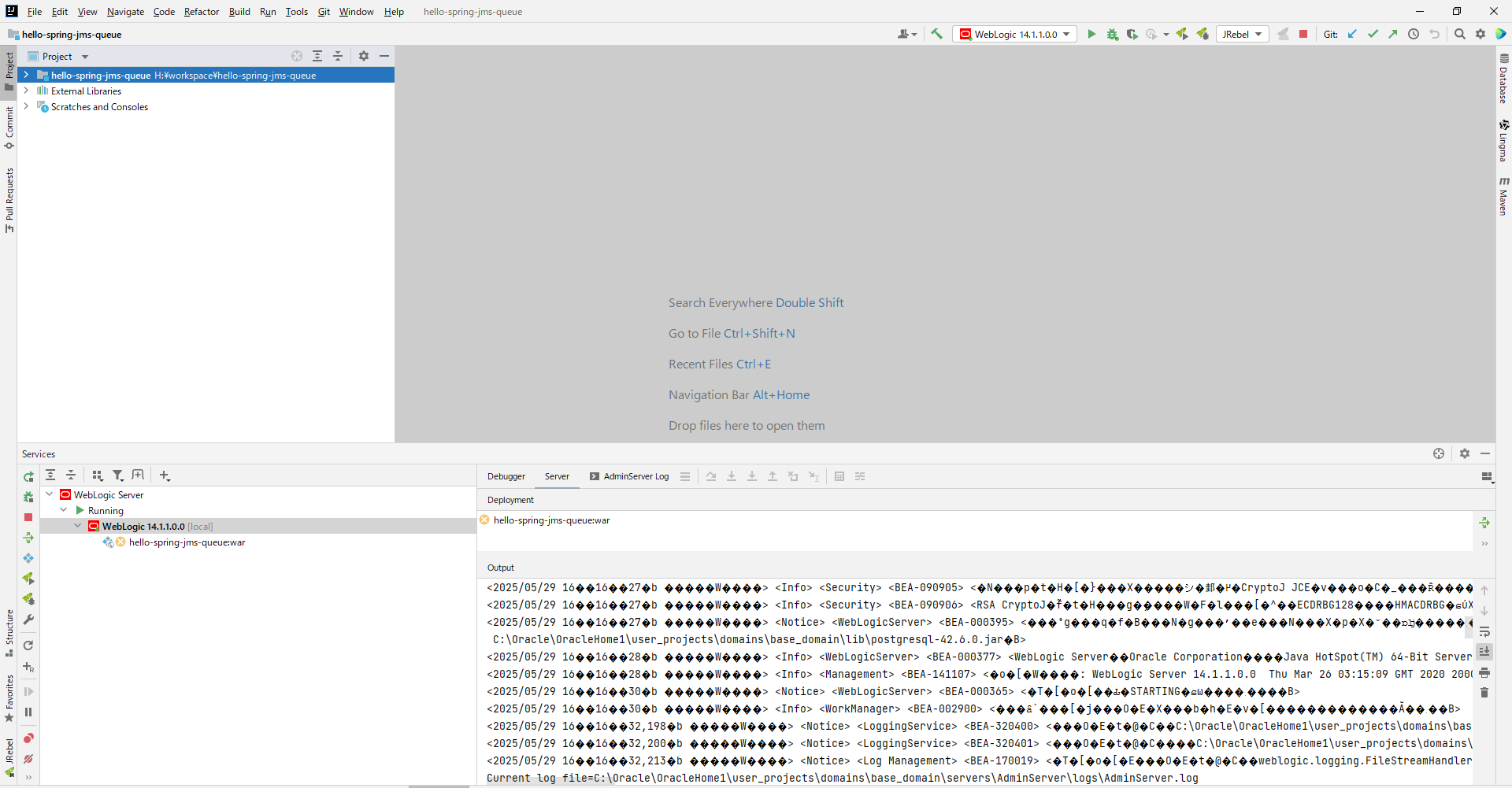Open Search Everywhere magnifier icon
The height and width of the screenshot is (788, 1512).
pyautogui.click(x=1460, y=34)
